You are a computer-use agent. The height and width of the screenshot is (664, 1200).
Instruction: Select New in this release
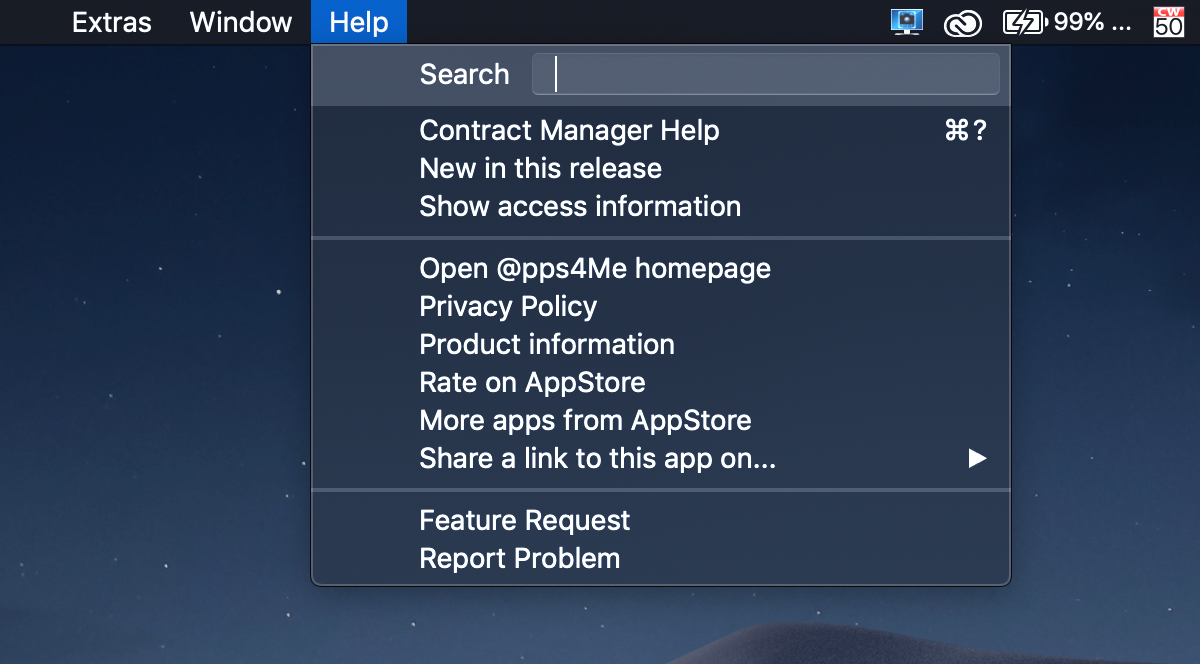pyautogui.click(x=661, y=169)
